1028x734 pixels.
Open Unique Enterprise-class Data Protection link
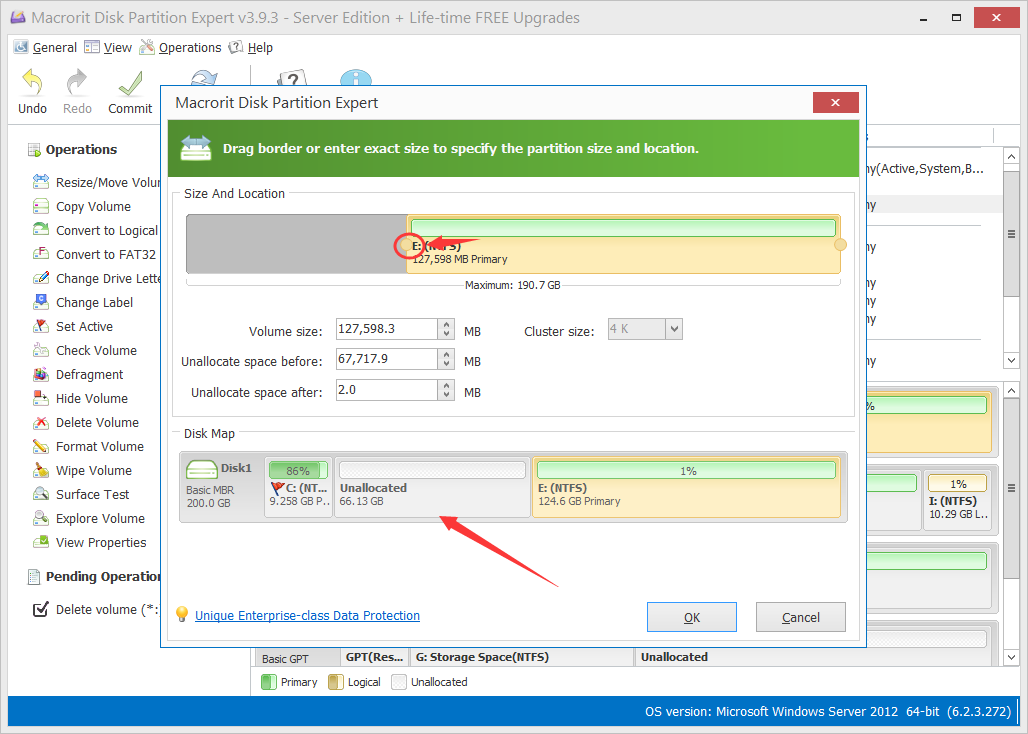pyautogui.click(x=307, y=615)
